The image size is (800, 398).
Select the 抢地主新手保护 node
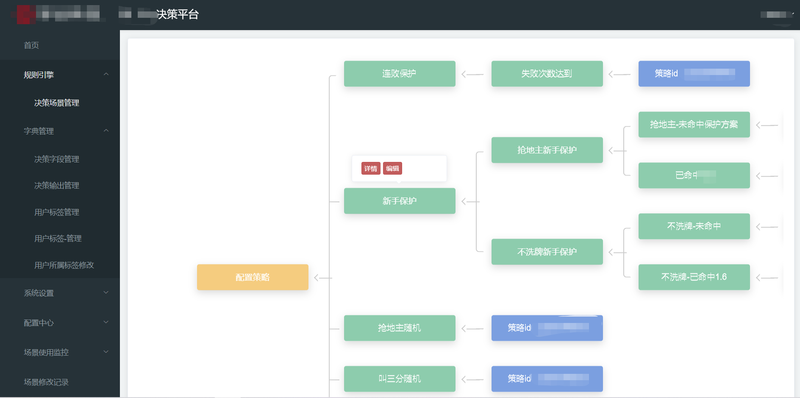(547, 150)
